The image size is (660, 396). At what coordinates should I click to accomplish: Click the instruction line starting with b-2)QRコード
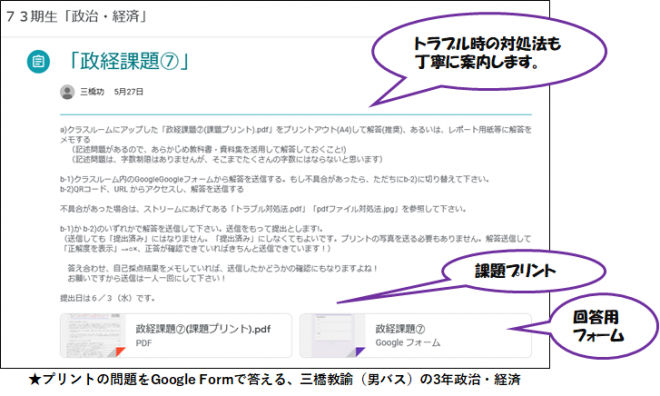(152, 189)
